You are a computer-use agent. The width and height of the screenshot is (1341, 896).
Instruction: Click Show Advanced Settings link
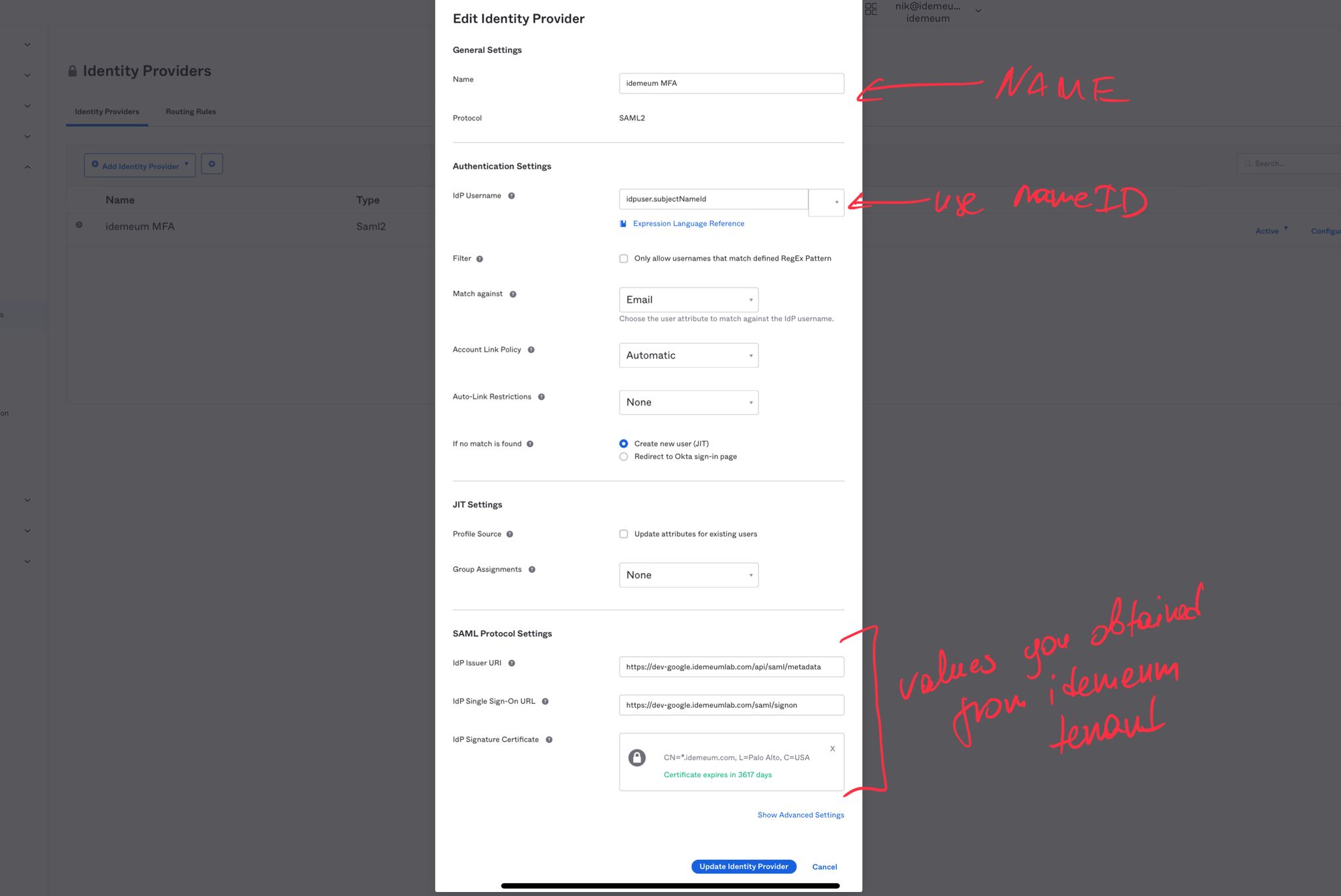click(x=801, y=815)
